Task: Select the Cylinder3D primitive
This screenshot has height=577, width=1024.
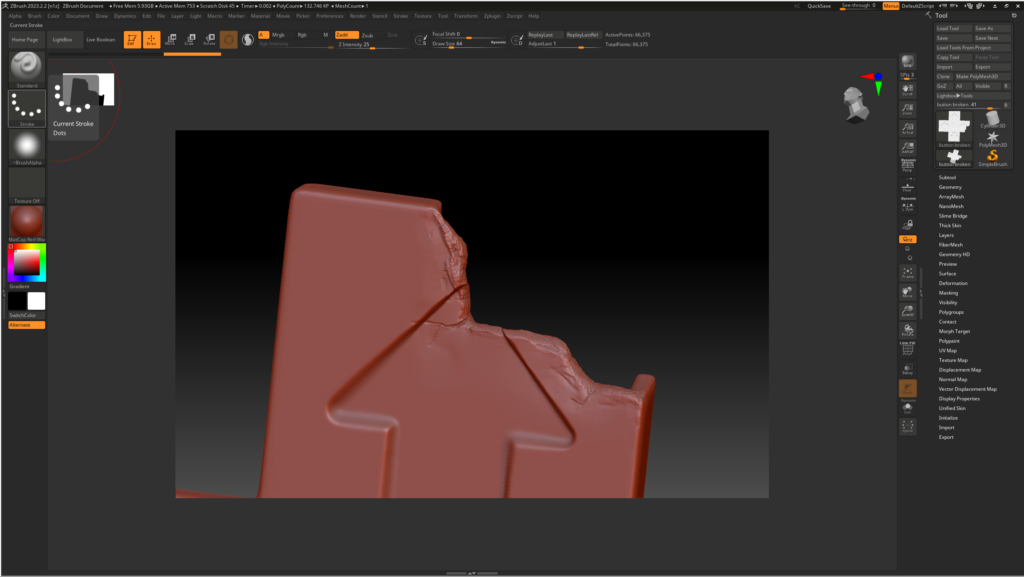Action: 992,119
